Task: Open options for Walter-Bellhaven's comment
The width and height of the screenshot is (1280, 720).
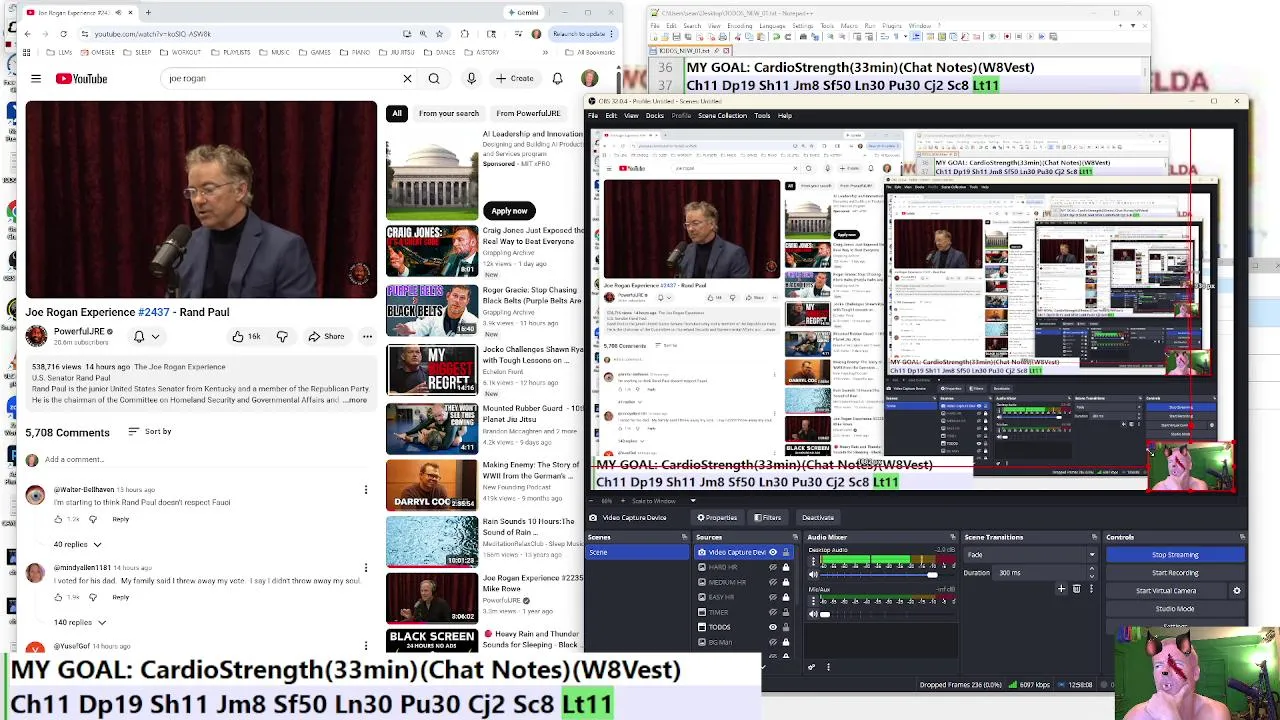Action: (x=366, y=490)
